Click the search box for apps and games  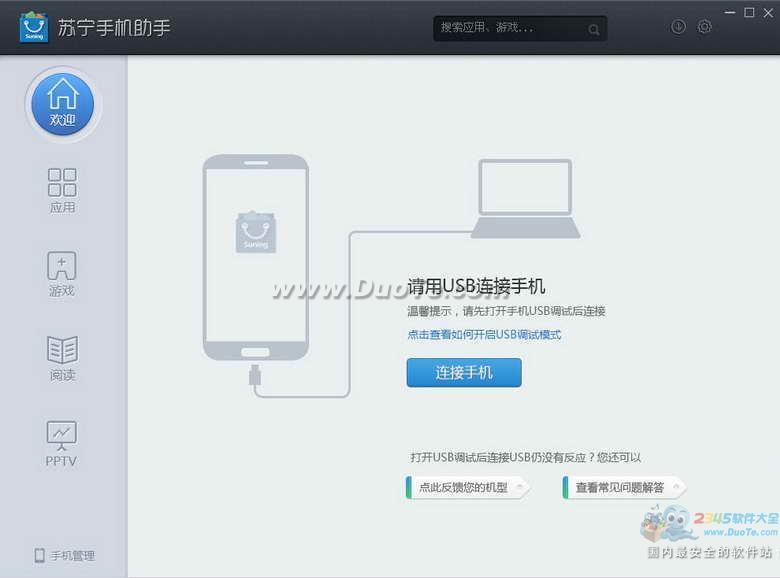pyautogui.click(x=508, y=29)
